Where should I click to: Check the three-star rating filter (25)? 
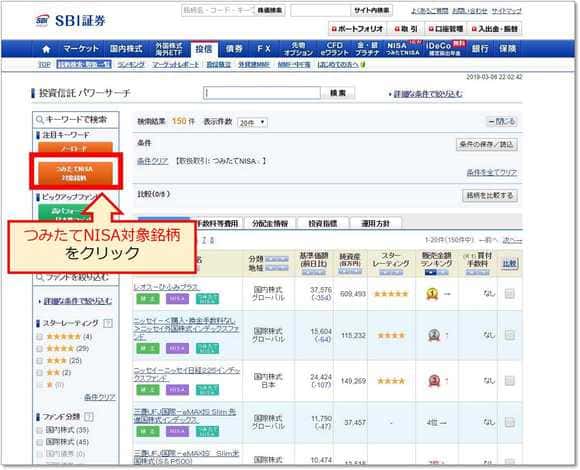point(40,361)
